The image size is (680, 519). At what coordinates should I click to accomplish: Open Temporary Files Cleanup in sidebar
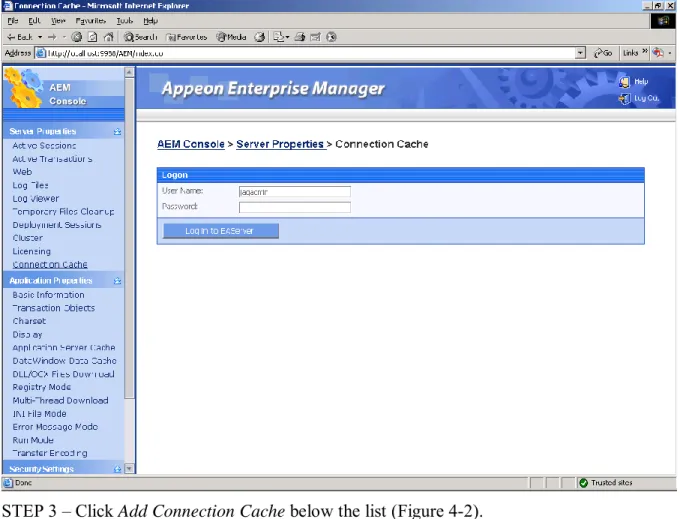point(63,212)
